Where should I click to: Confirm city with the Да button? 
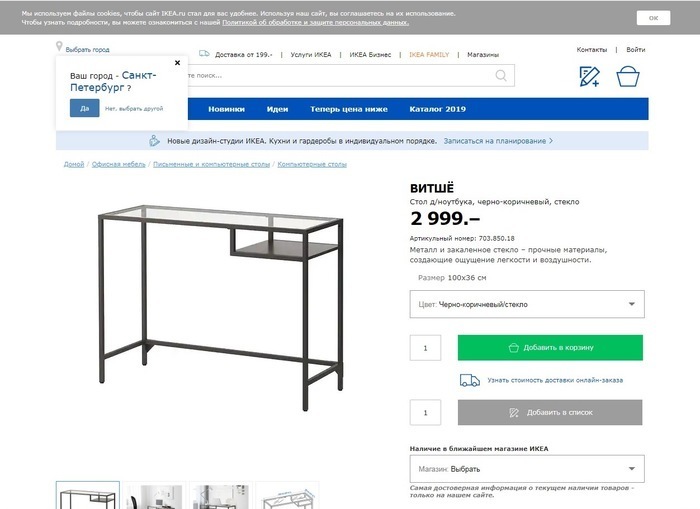point(84,108)
